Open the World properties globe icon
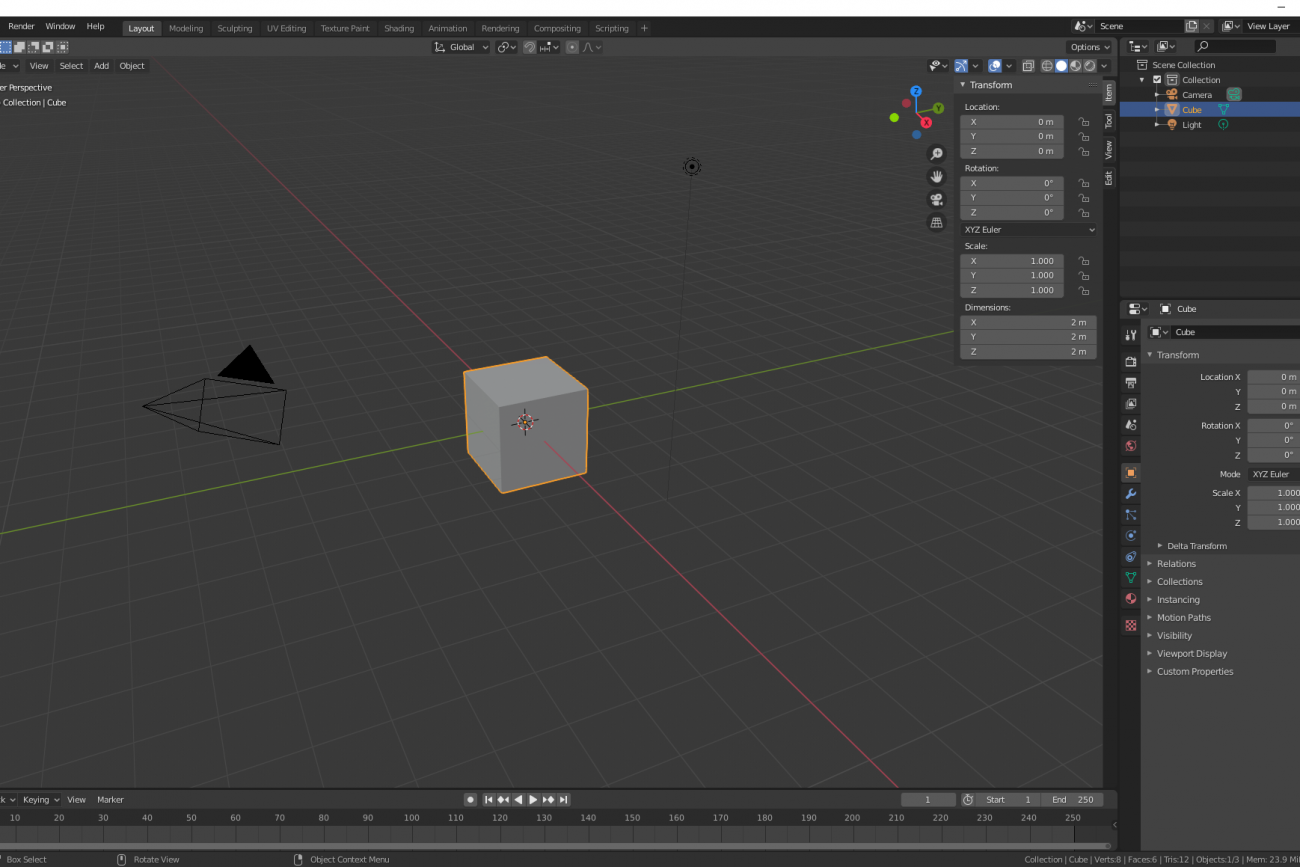This screenshot has height=867, width=1300. click(1130, 446)
